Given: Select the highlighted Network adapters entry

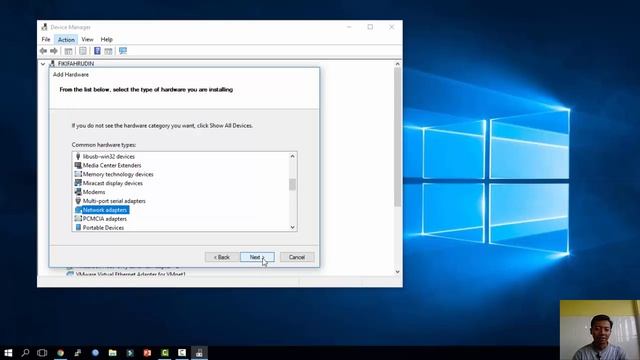Looking at the screenshot, I should (105, 210).
